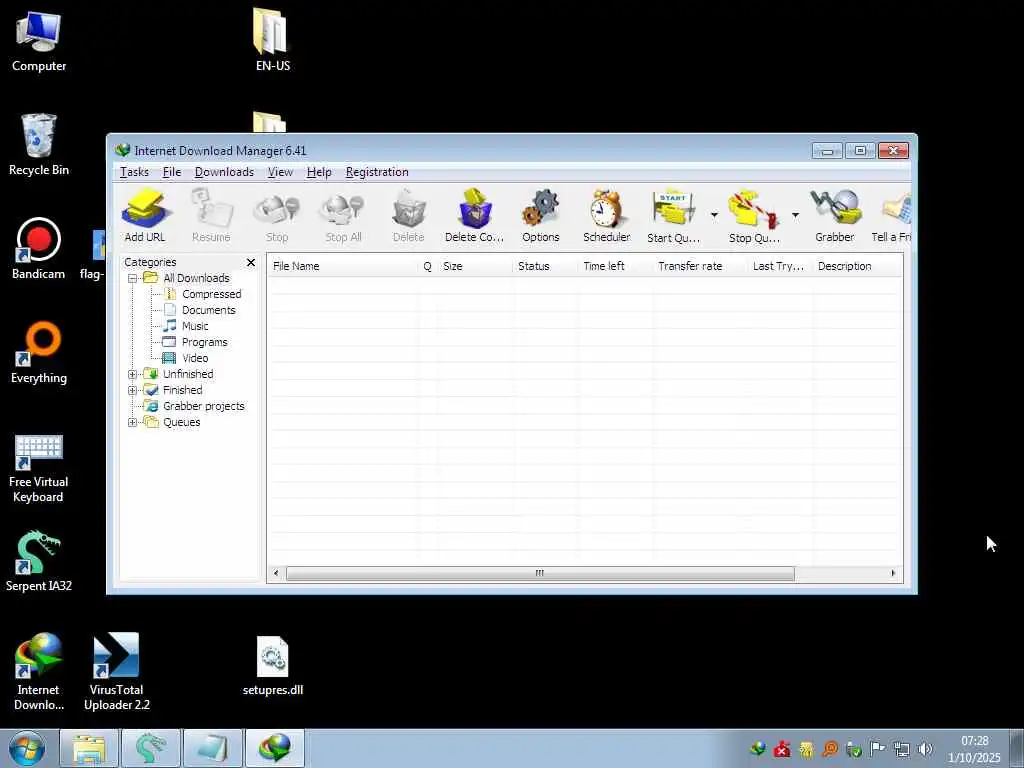The image size is (1024, 768).
Task: Expand the Unfinished tree node
Action: click(x=133, y=374)
